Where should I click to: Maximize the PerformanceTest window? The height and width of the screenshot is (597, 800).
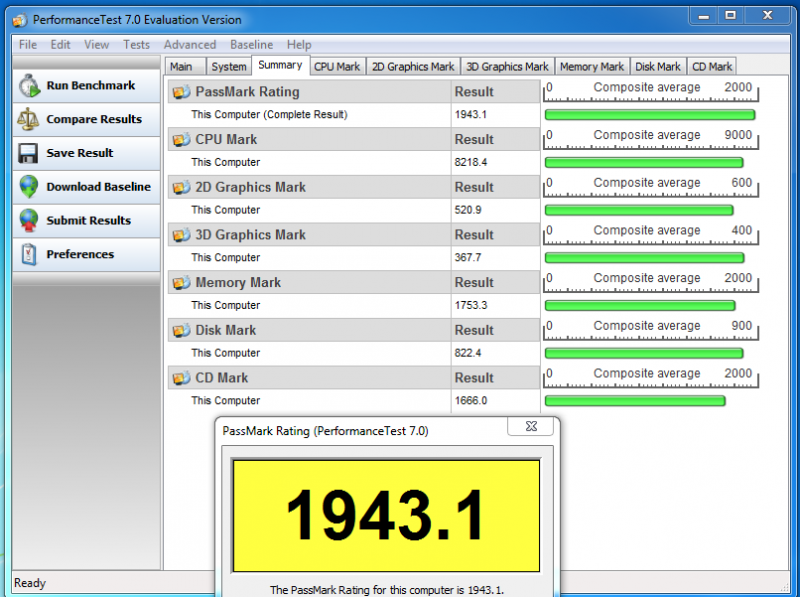(731, 16)
